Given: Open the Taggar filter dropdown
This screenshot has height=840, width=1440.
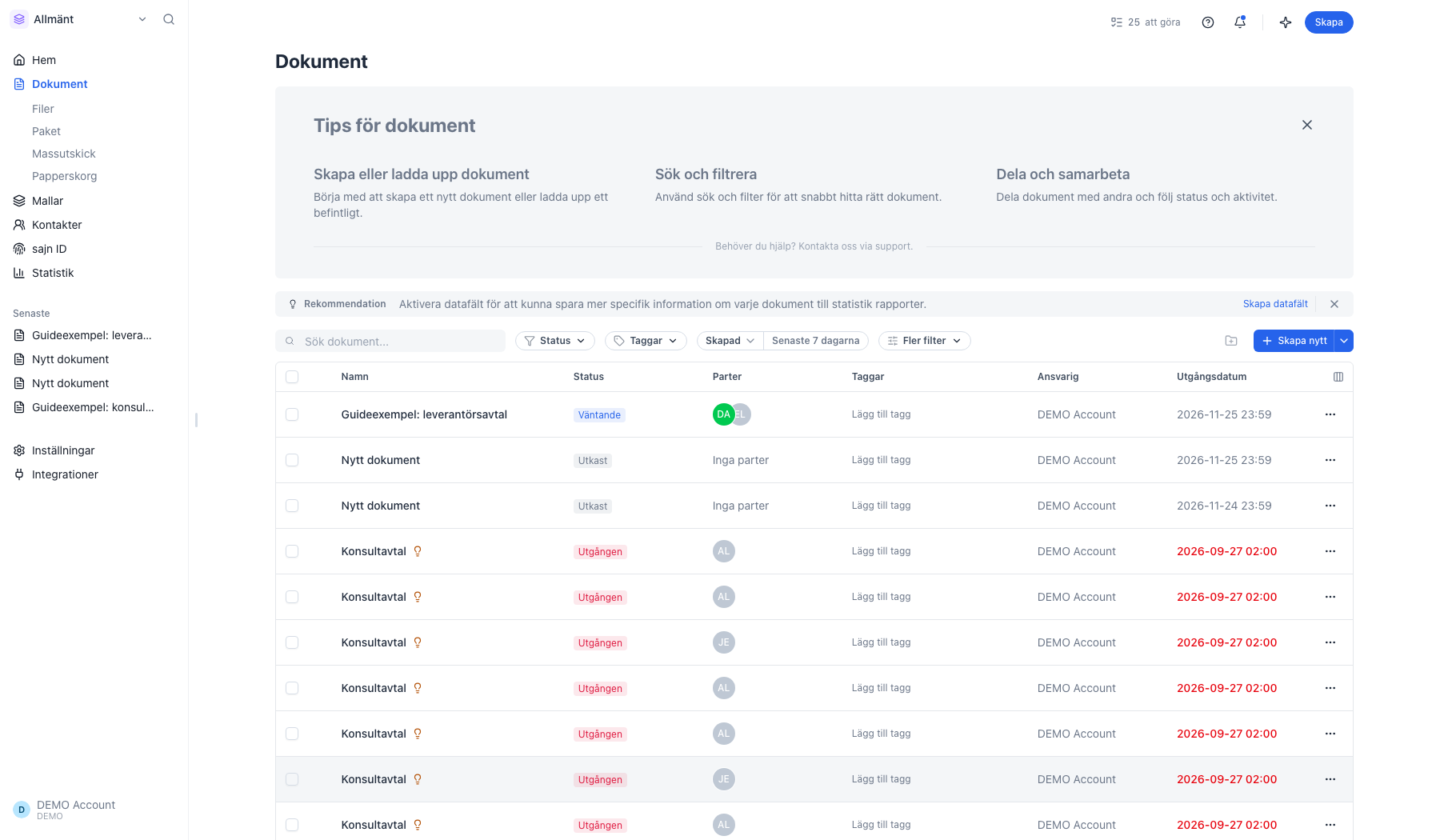Looking at the screenshot, I should (646, 341).
